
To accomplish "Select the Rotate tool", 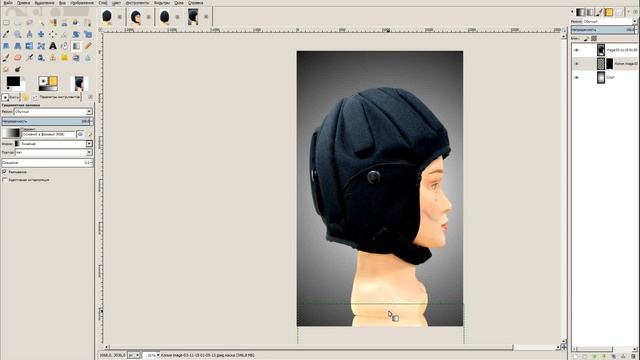I will (76, 34).
